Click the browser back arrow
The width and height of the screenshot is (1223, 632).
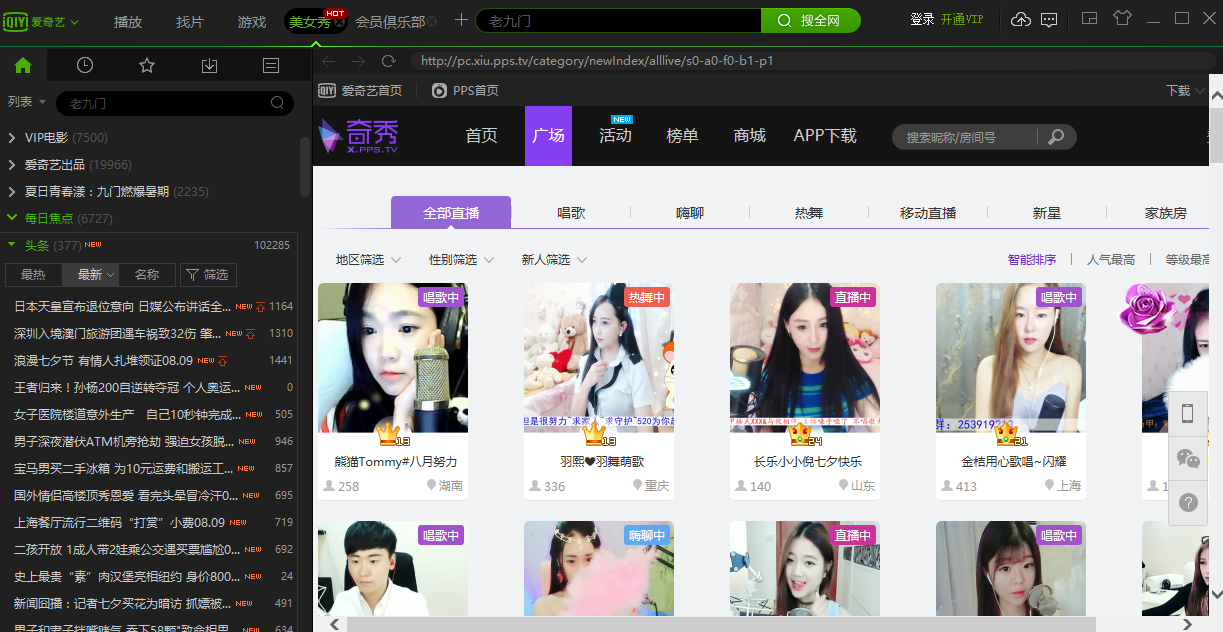329,62
